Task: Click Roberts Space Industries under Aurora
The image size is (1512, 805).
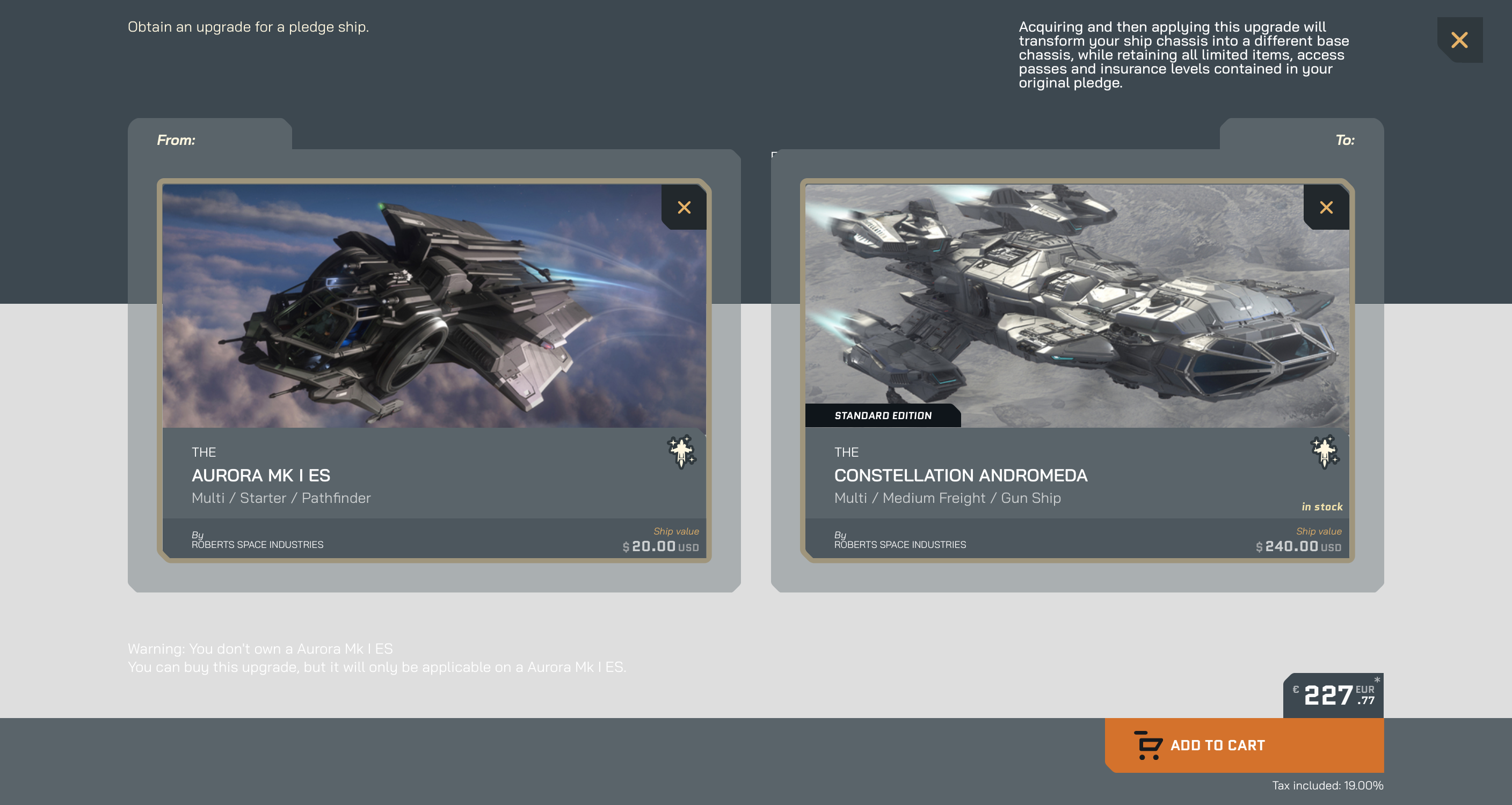Action: click(257, 545)
